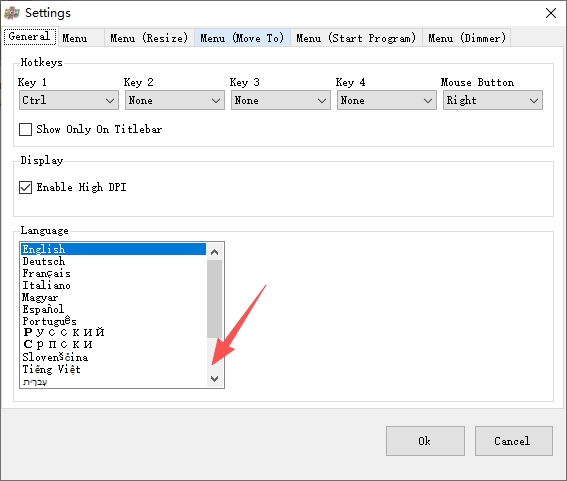567x481 pixels.
Task: Click the Settings window app icon
Action: point(12,13)
